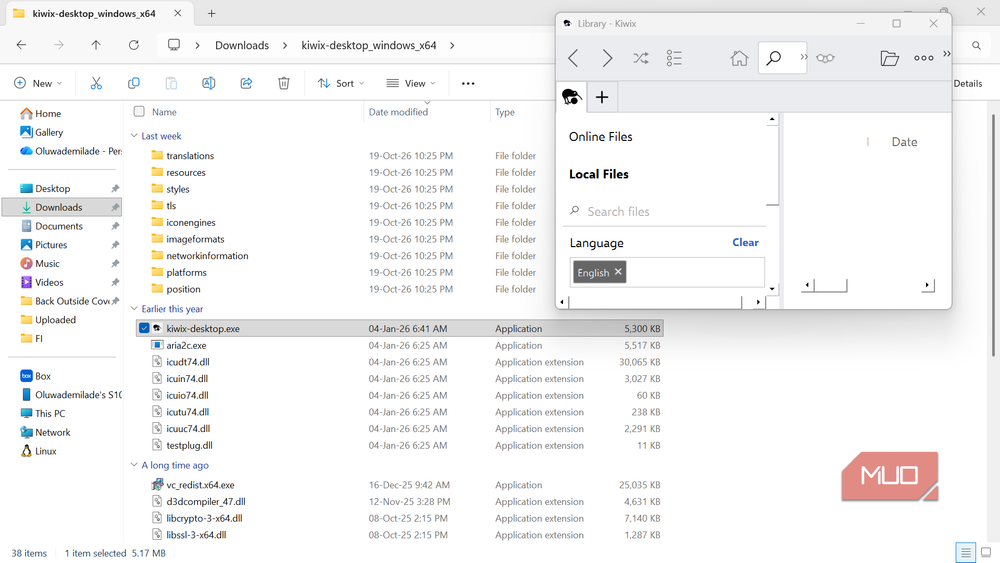The height and width of the screenshot is (563, 1000).
Task: Open a new Explorer tab
Action: 212,13
